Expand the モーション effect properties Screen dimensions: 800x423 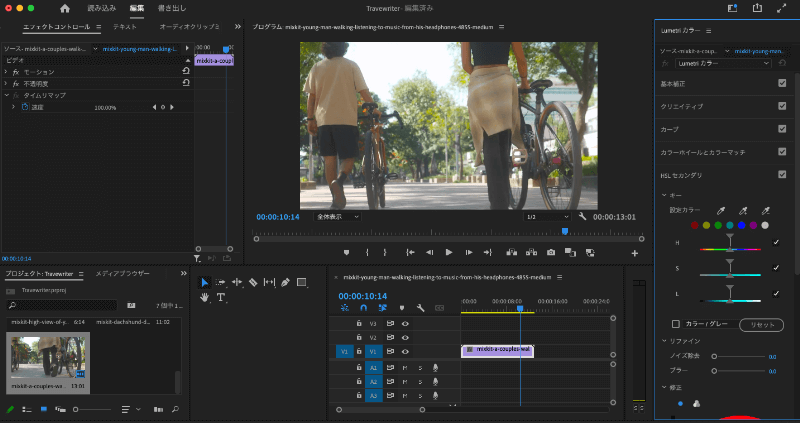click(8, 72)
